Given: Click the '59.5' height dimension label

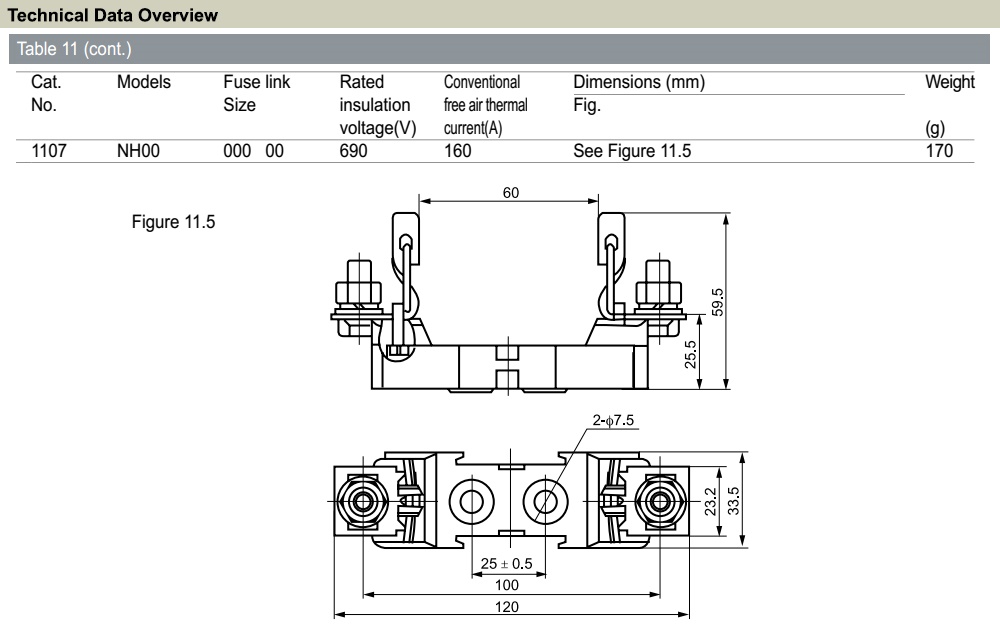Looking at the screenshot, I should point(717,302).
